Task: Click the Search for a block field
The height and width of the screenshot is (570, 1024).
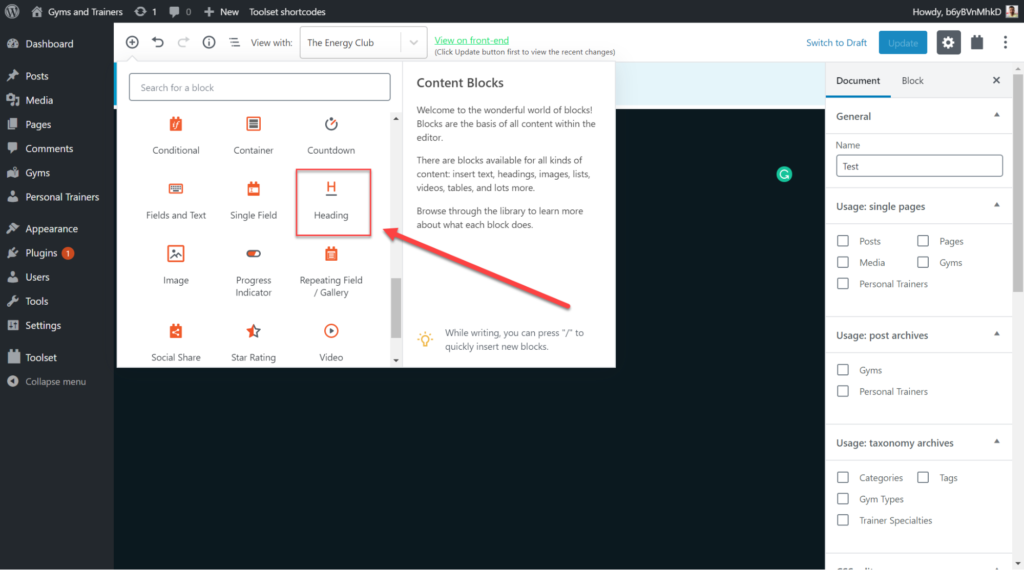Action: (260, 87)
